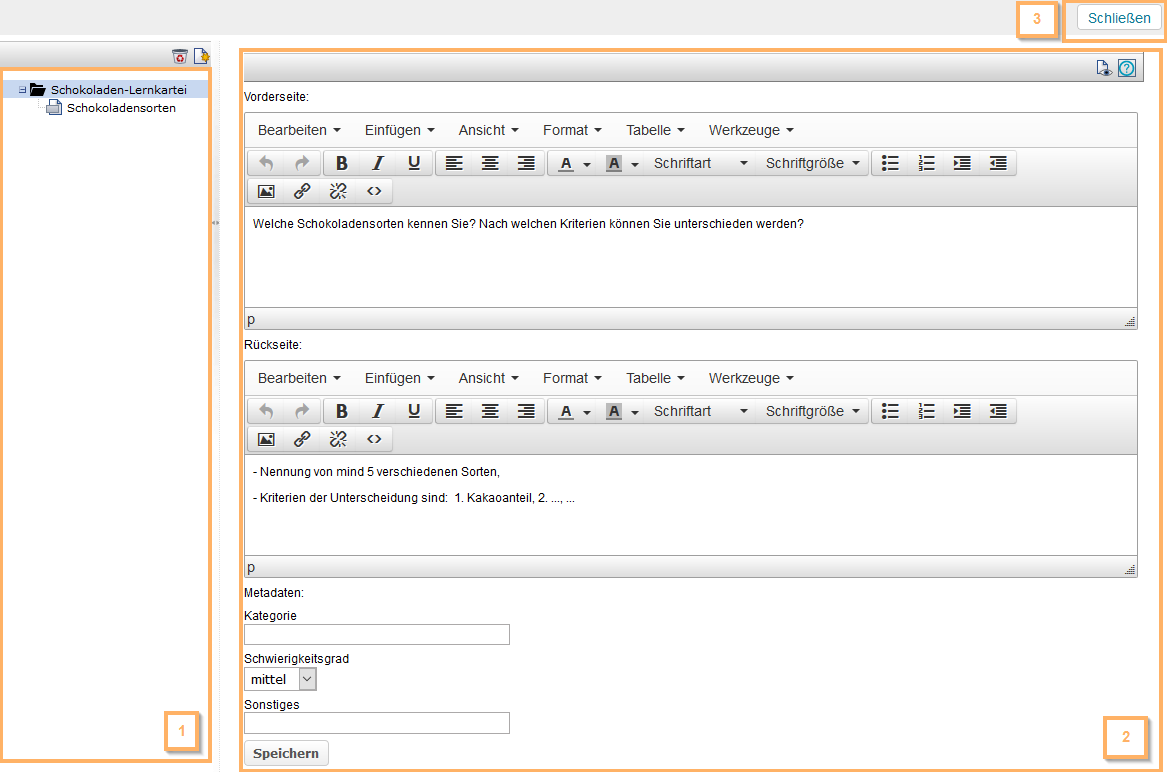Viewport: 1167px width, 772px height.
Task: Toggle bold in the Vorderseite toolbar
Action: pos(342,163)
